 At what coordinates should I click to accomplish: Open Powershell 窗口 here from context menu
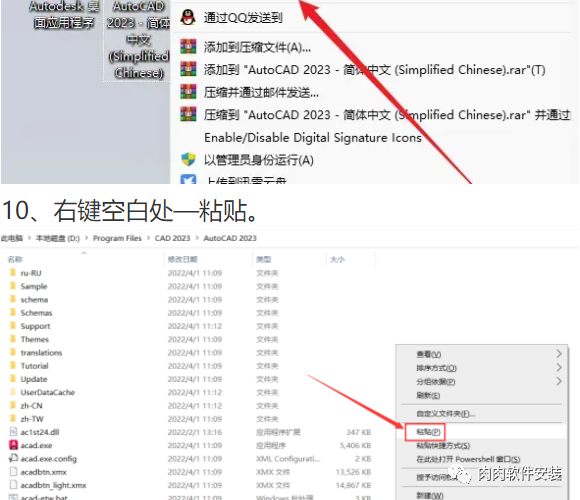pyautogui.click(x=468, y=459)
